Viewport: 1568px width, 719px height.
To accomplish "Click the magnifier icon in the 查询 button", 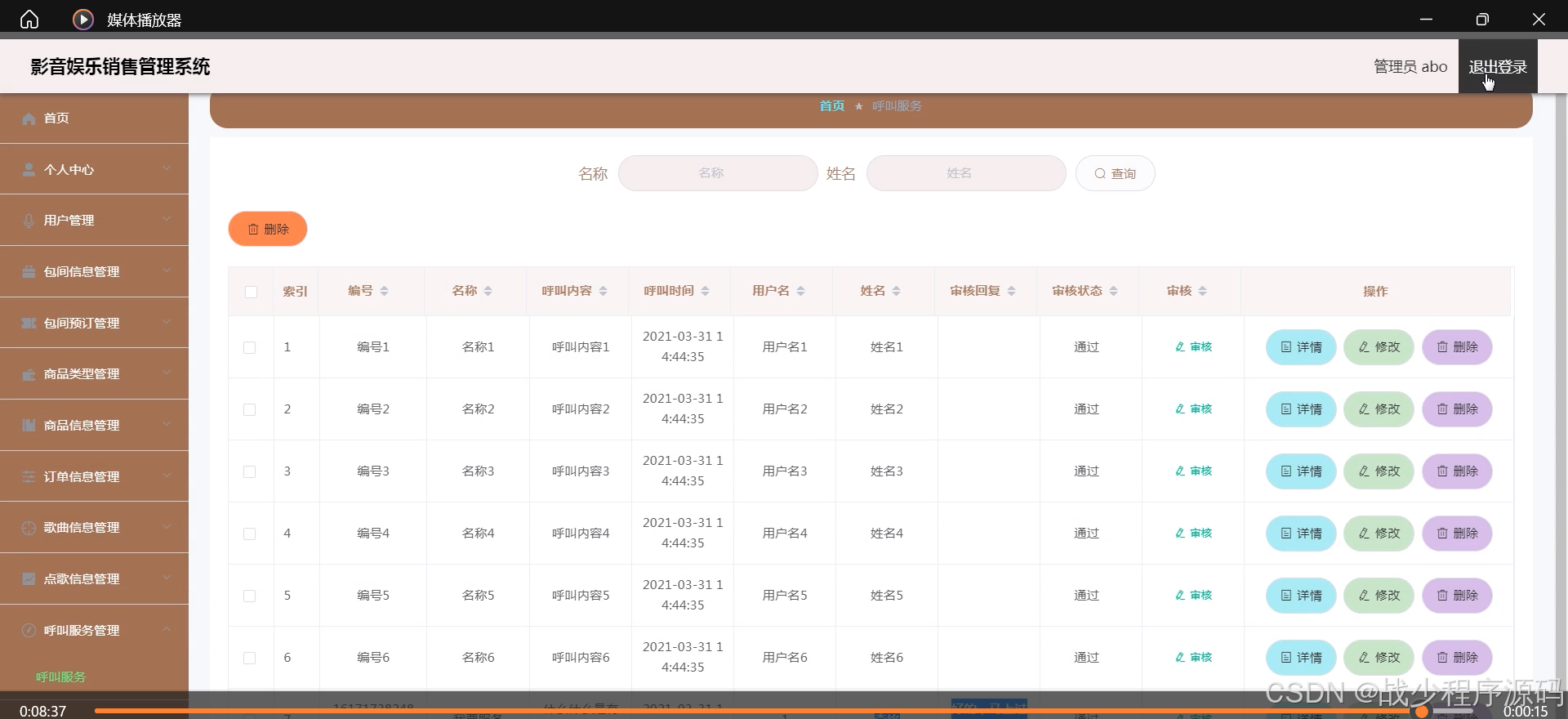I will (x=1100, y=173).
